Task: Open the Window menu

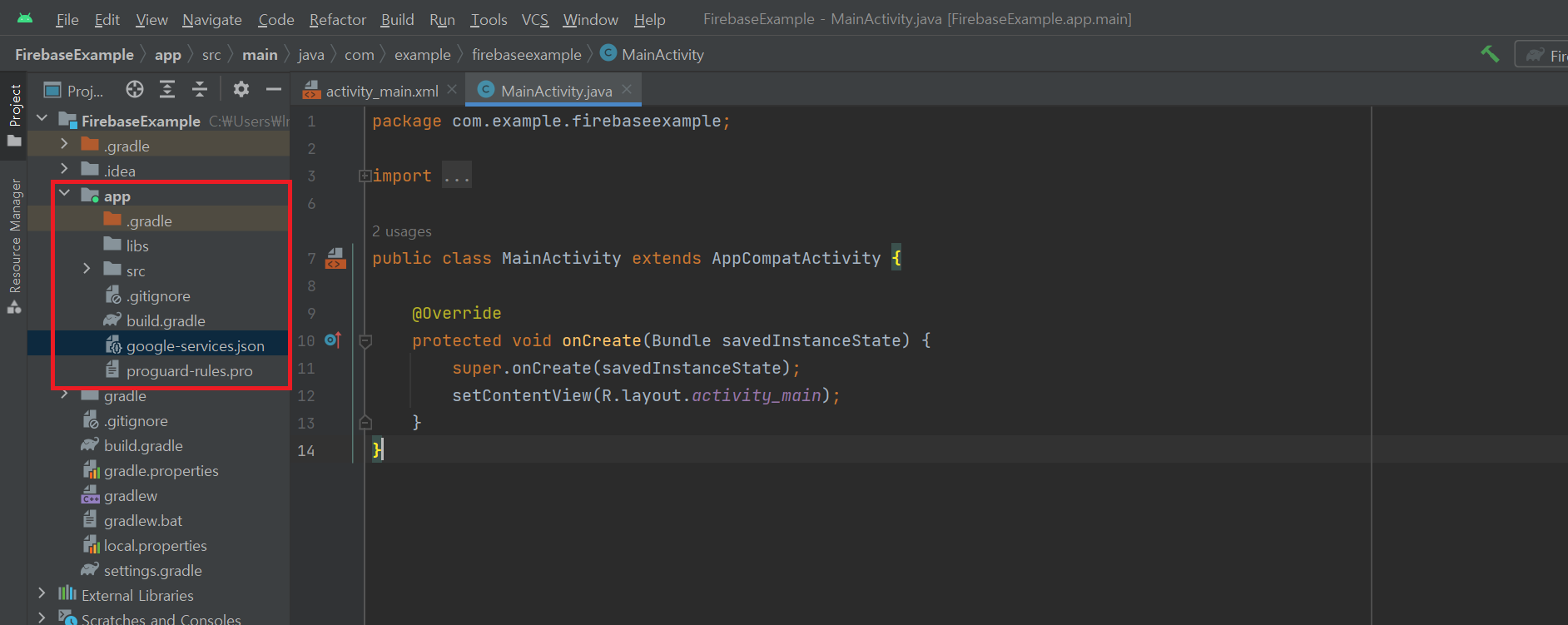Action: [x=590, y=19]
